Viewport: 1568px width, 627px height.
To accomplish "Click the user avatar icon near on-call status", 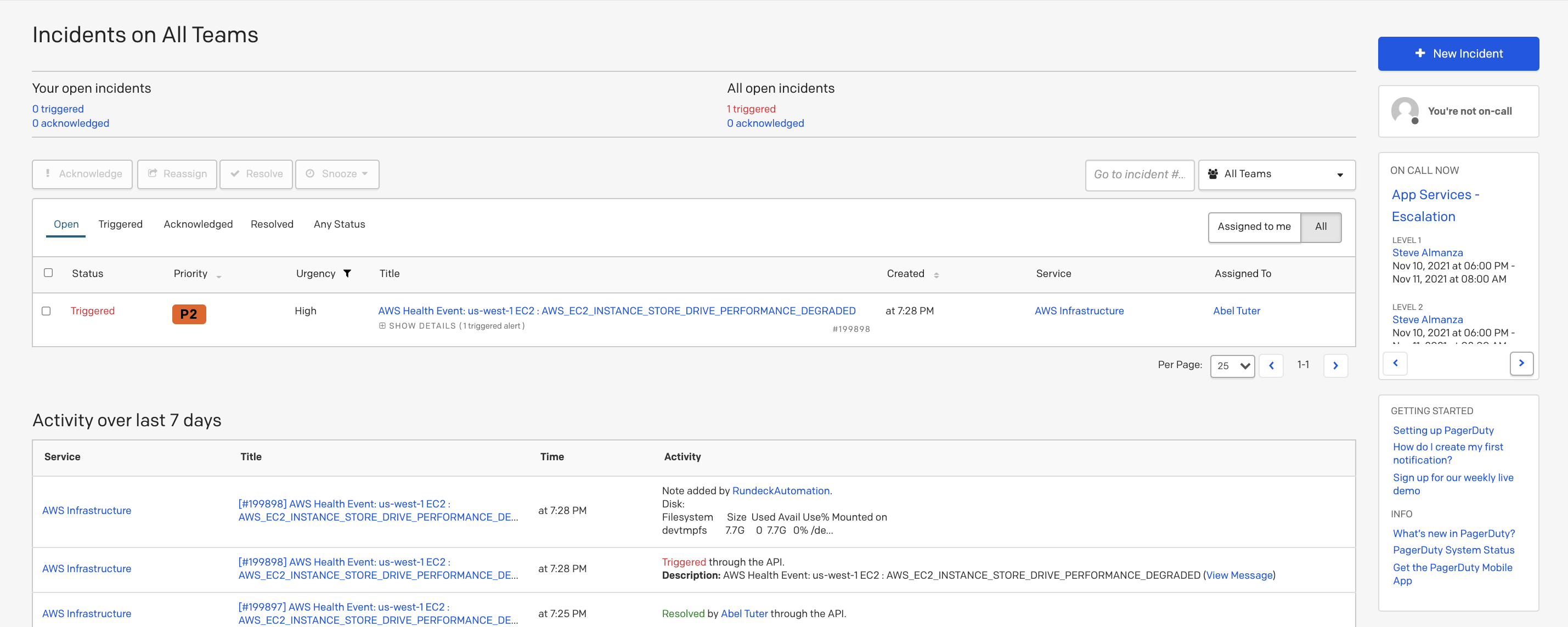I will (1405, 111).
